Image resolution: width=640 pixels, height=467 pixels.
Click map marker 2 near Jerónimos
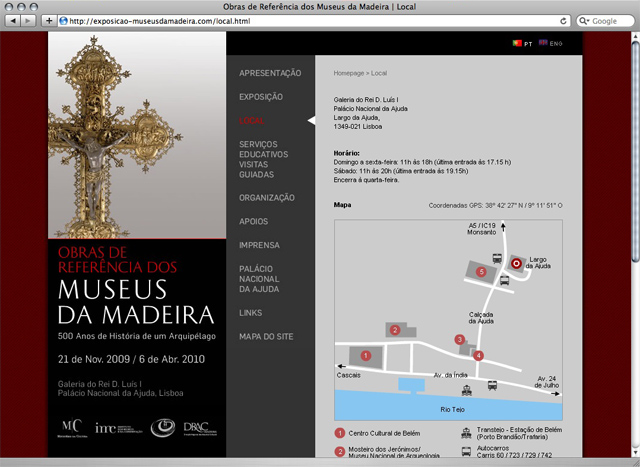[394, 329]
